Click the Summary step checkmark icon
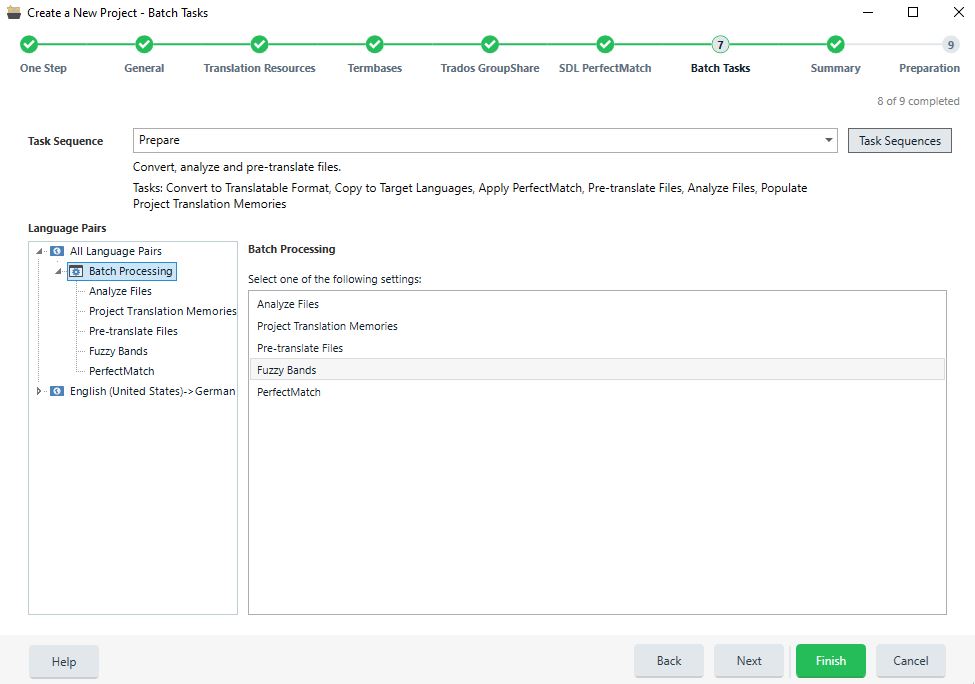 pyautogui.click(x=835, y=44)
